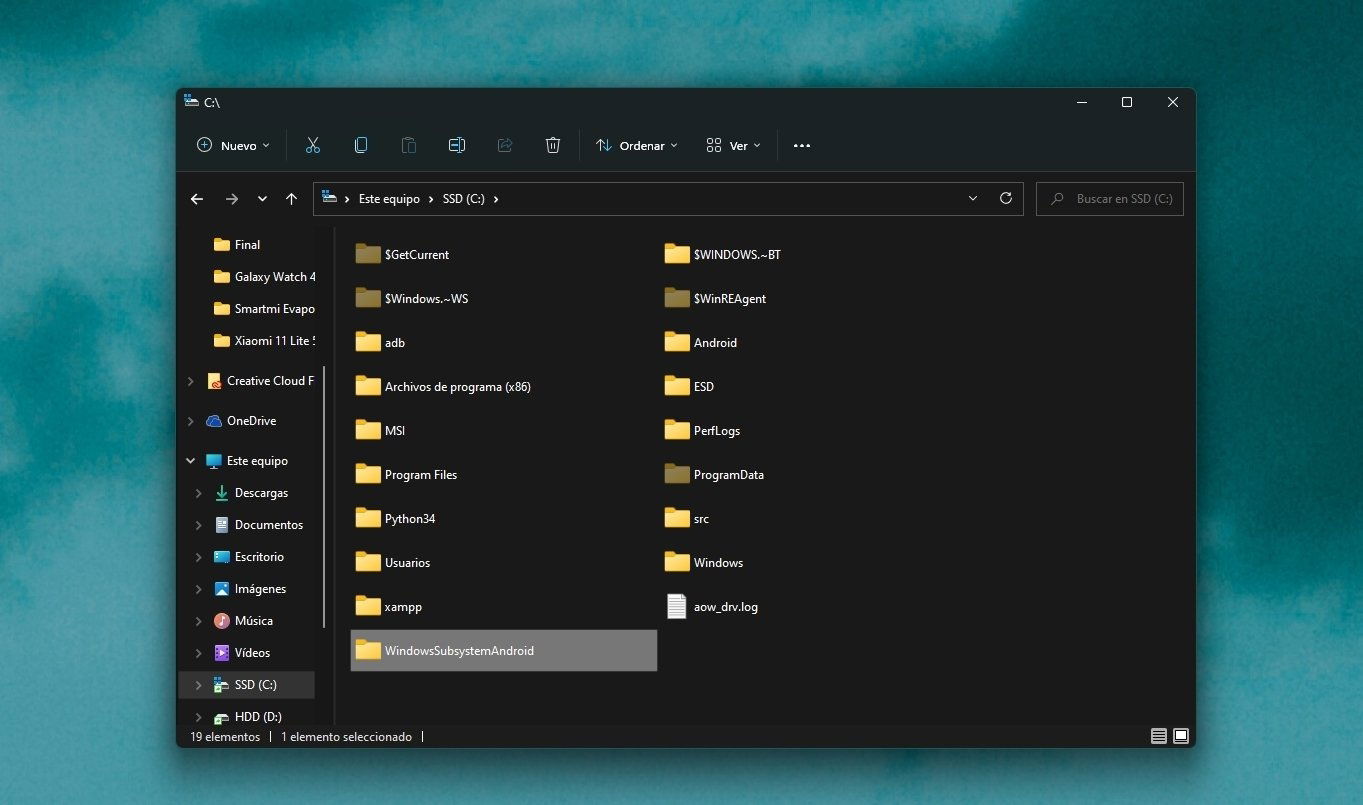Open the Nuevo dropdown button
Viewport: 1363px width, 805px height.
(x=233, y=145)
